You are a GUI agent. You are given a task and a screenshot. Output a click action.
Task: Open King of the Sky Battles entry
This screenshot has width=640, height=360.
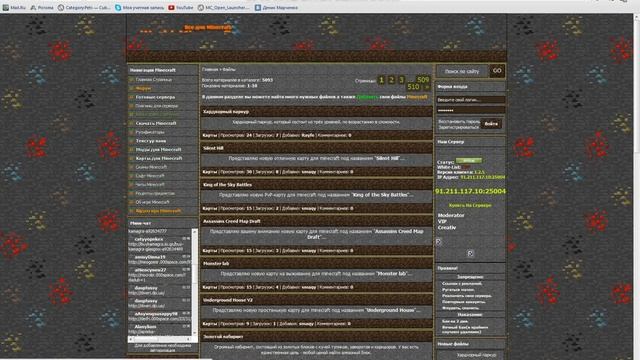pyautogui.click(x=227, y=185)
